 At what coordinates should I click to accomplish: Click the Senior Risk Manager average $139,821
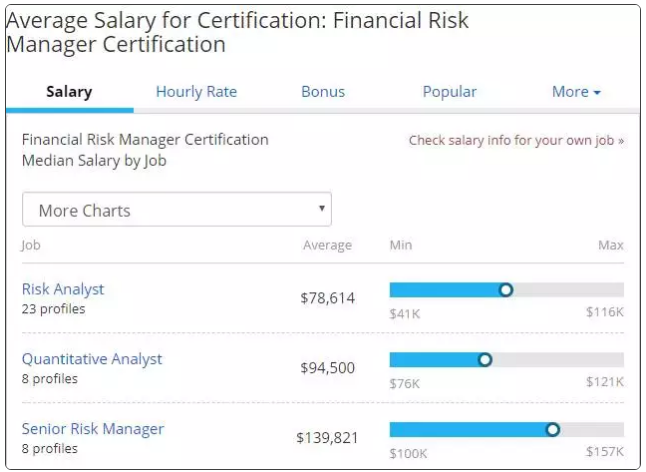[325, 438]
